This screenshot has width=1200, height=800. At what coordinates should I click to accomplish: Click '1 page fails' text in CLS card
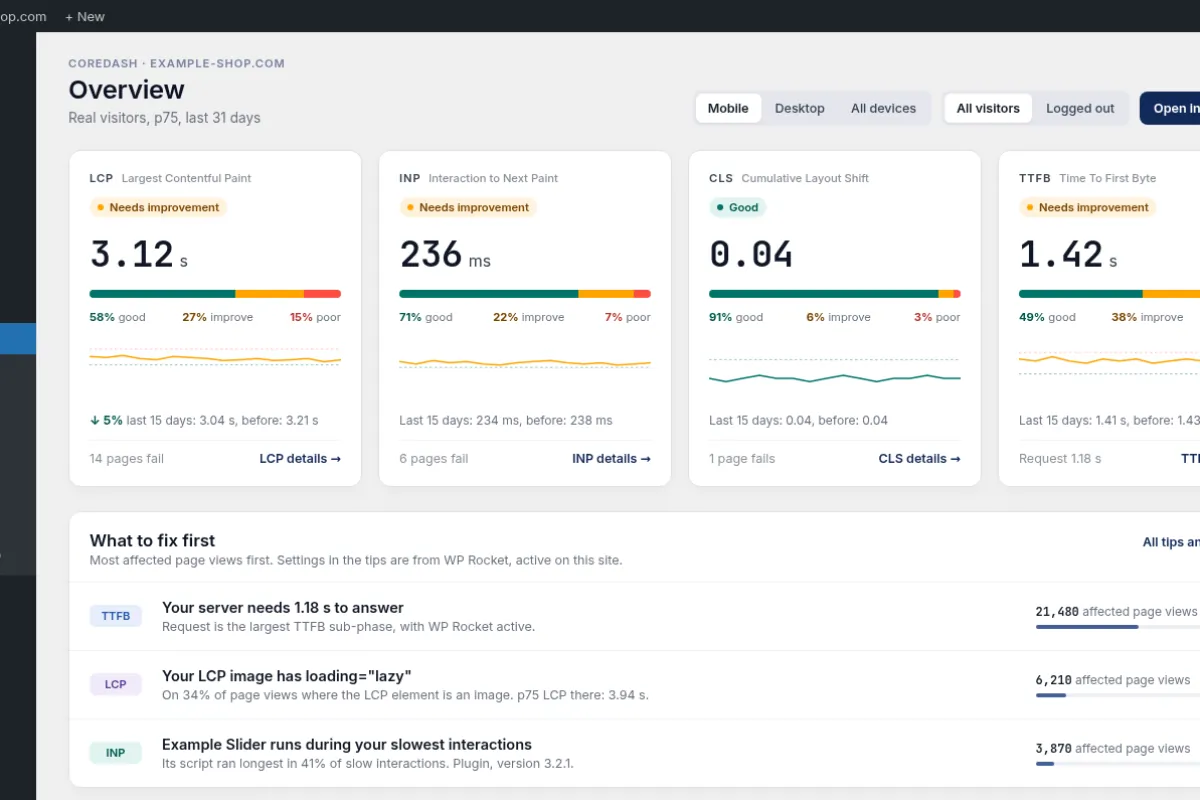click(x=742, y=458)
